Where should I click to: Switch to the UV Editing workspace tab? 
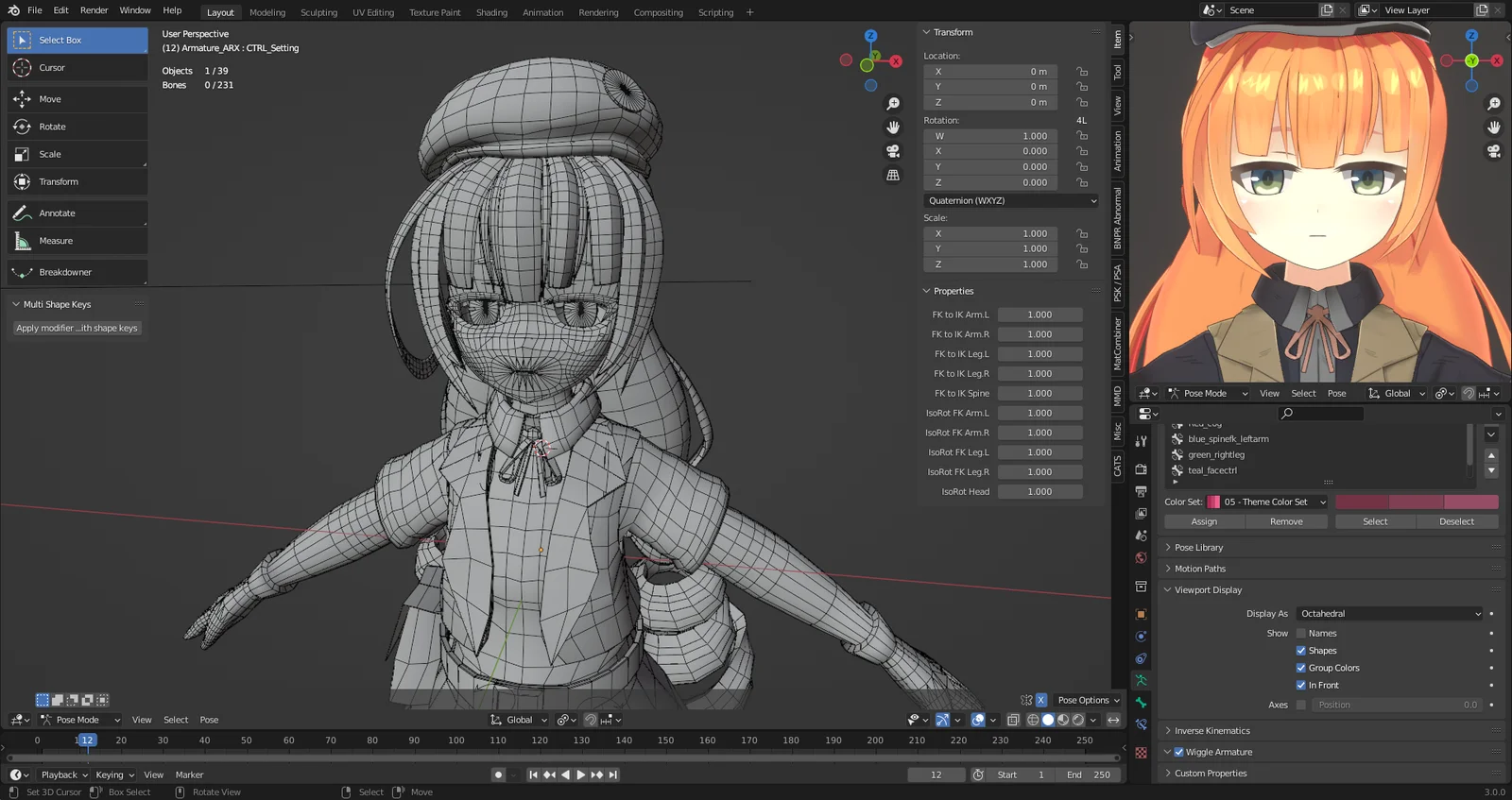(373, 12)
